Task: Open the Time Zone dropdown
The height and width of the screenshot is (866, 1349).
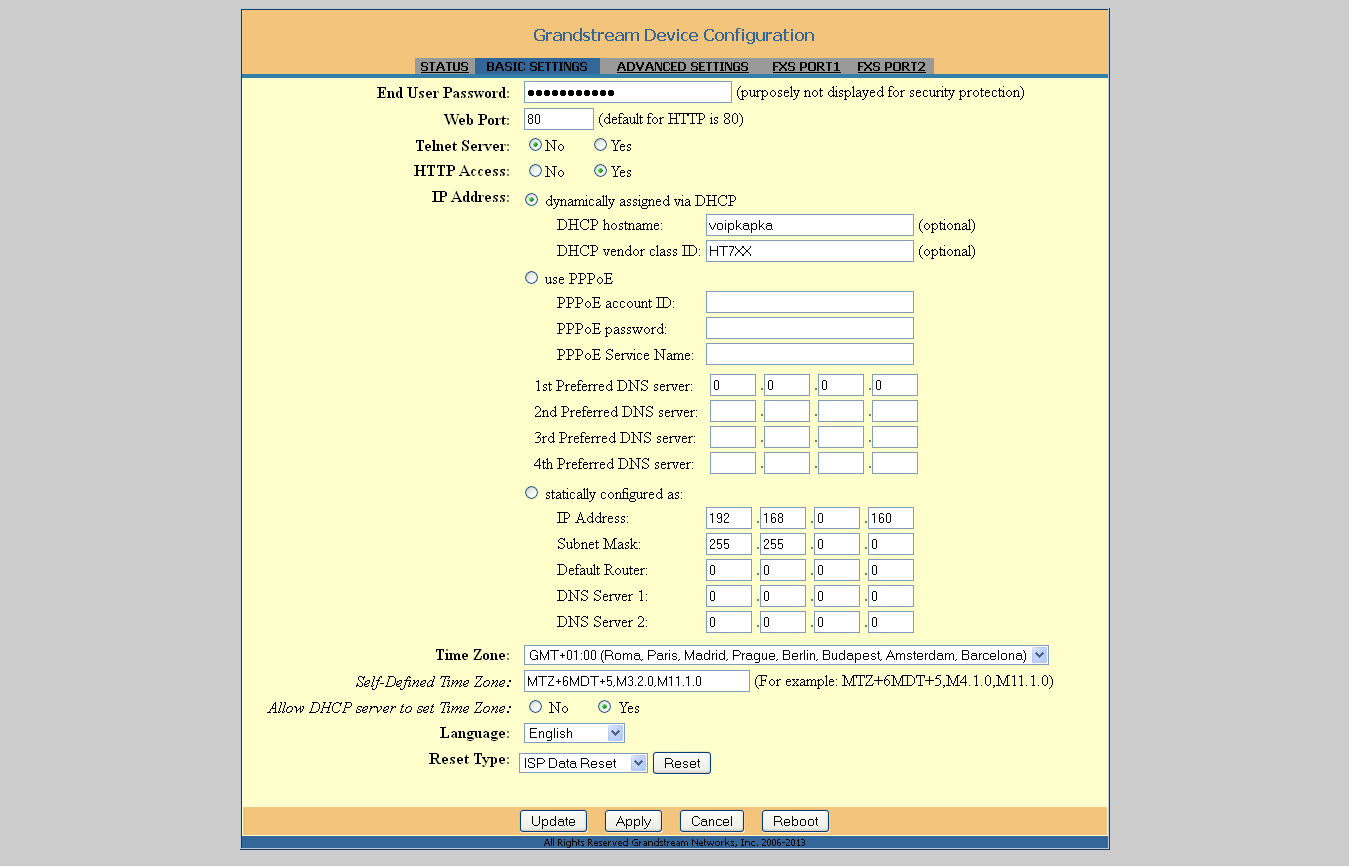Action: 786,655
